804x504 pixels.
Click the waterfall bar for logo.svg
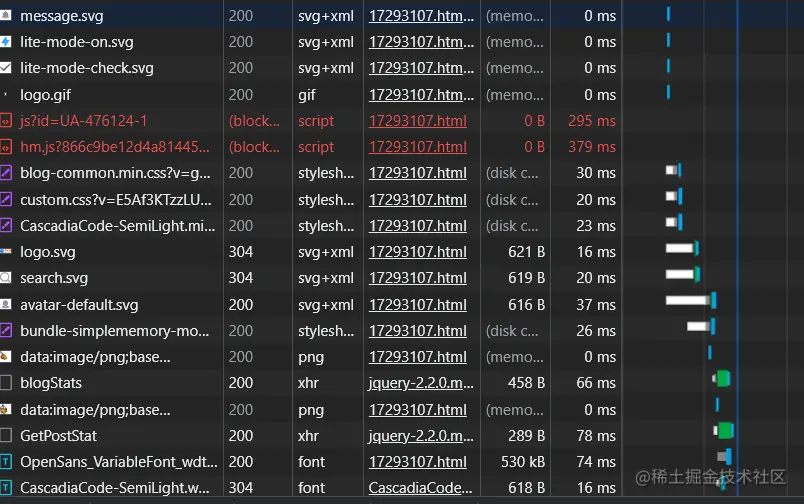tap(682, 248)
